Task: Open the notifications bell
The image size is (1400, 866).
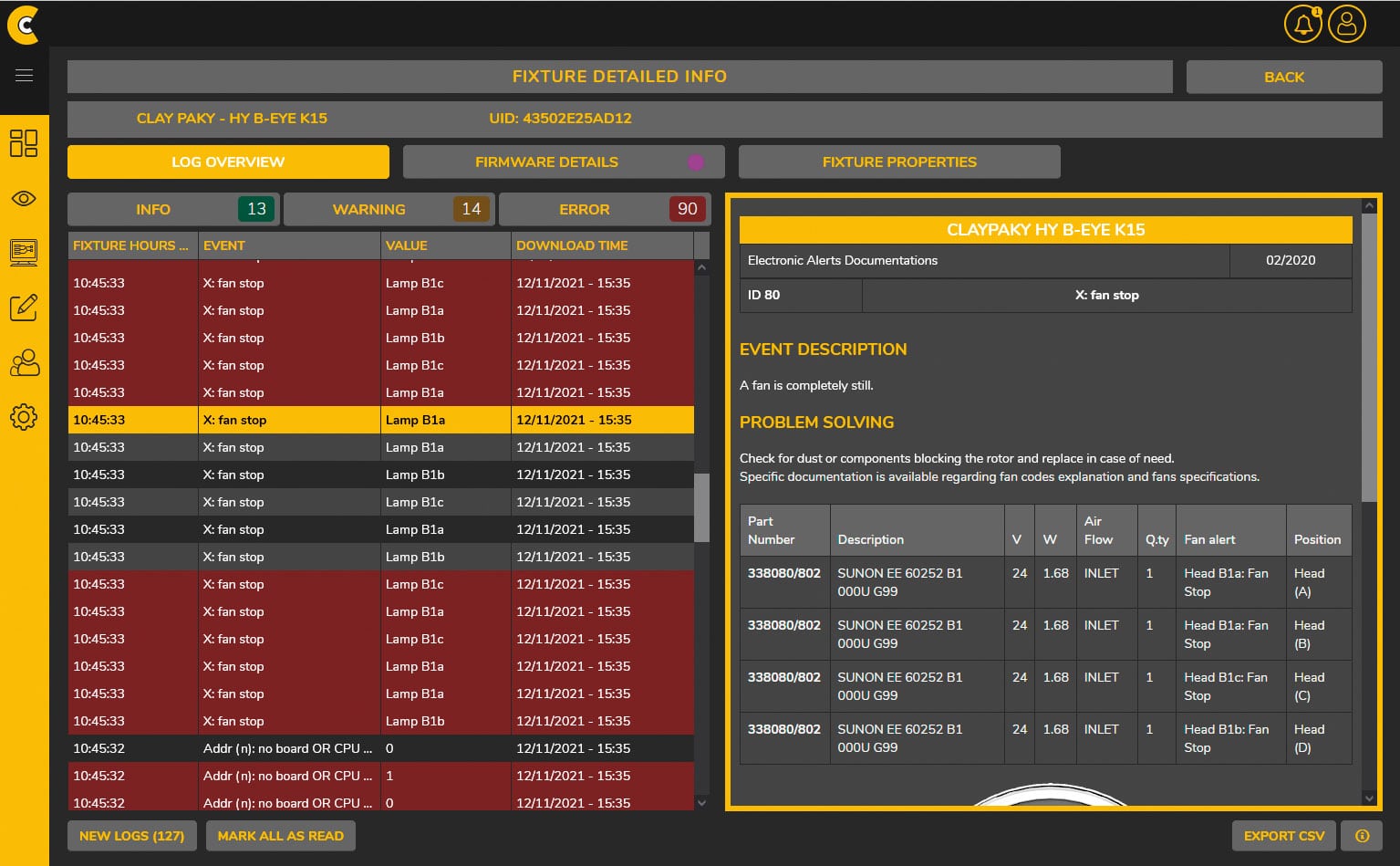Action: pos(1302,25)
